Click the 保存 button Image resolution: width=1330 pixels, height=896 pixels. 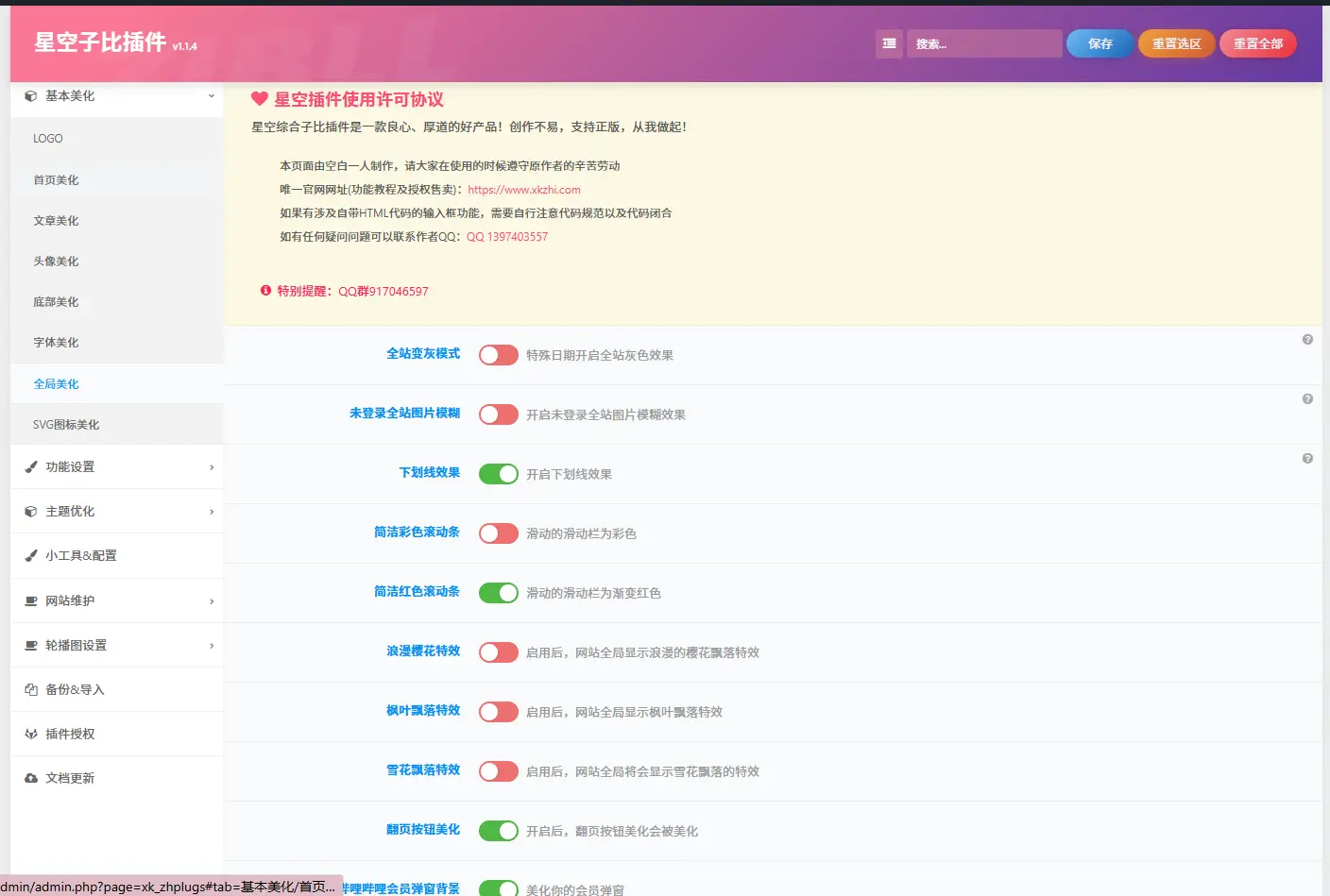tap(1099, 42)
